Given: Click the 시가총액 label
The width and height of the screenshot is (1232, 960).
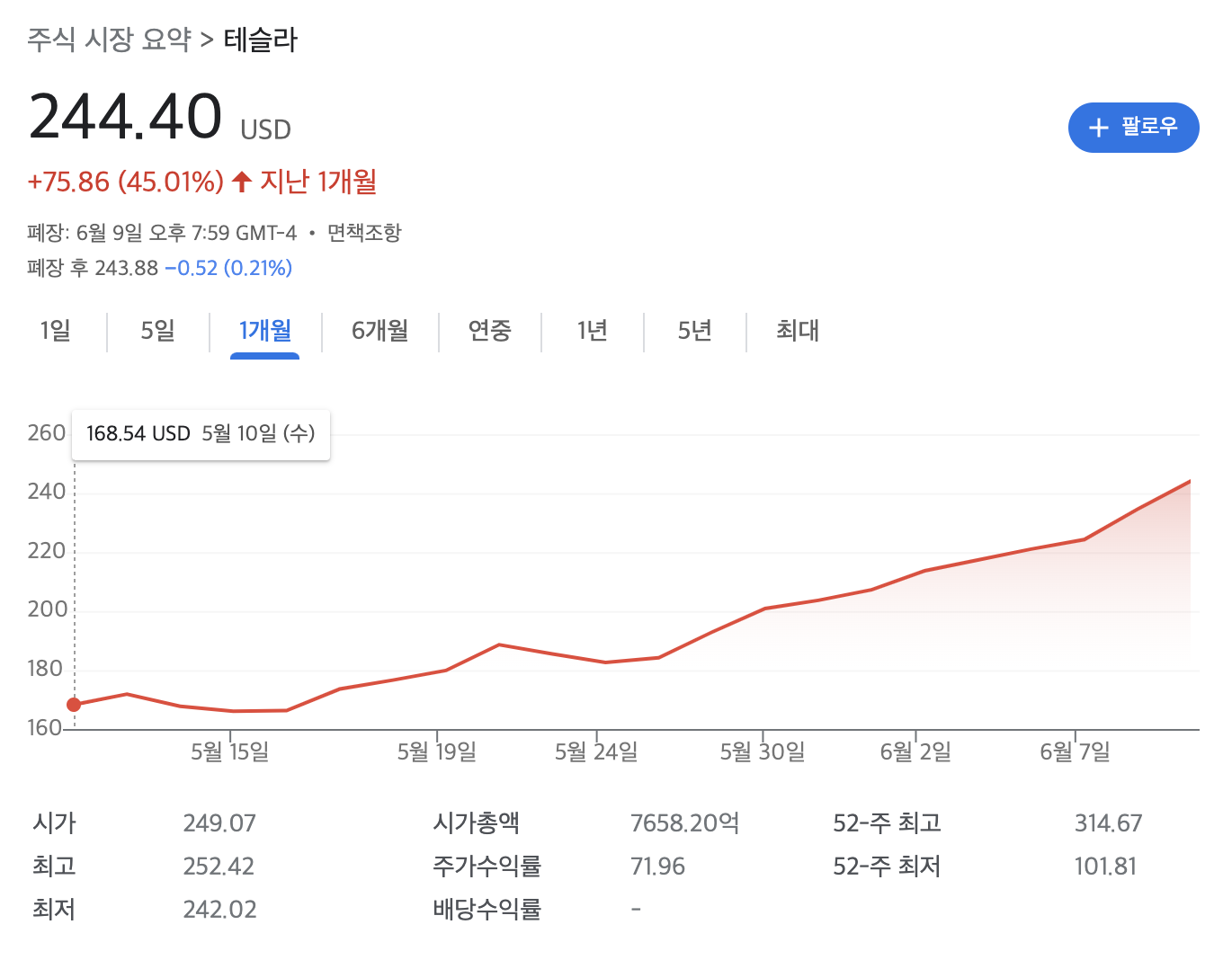Looking at the screenshot, I should pyautogui.click(x=476, y=823).
